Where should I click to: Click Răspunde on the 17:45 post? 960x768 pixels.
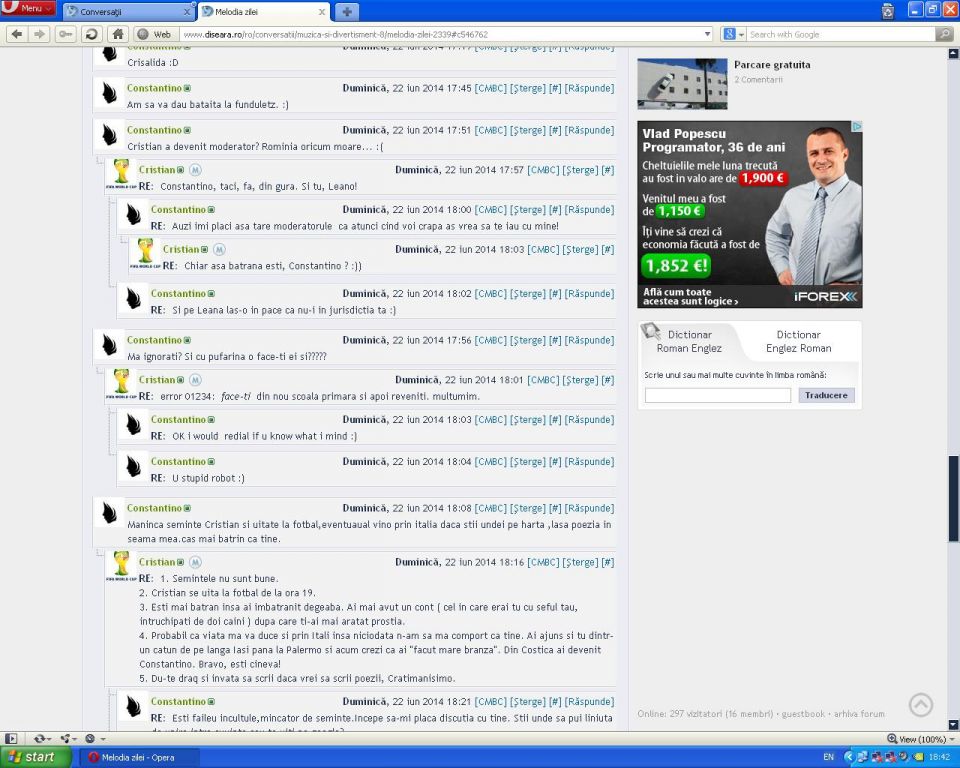click(x=589, y=88)
